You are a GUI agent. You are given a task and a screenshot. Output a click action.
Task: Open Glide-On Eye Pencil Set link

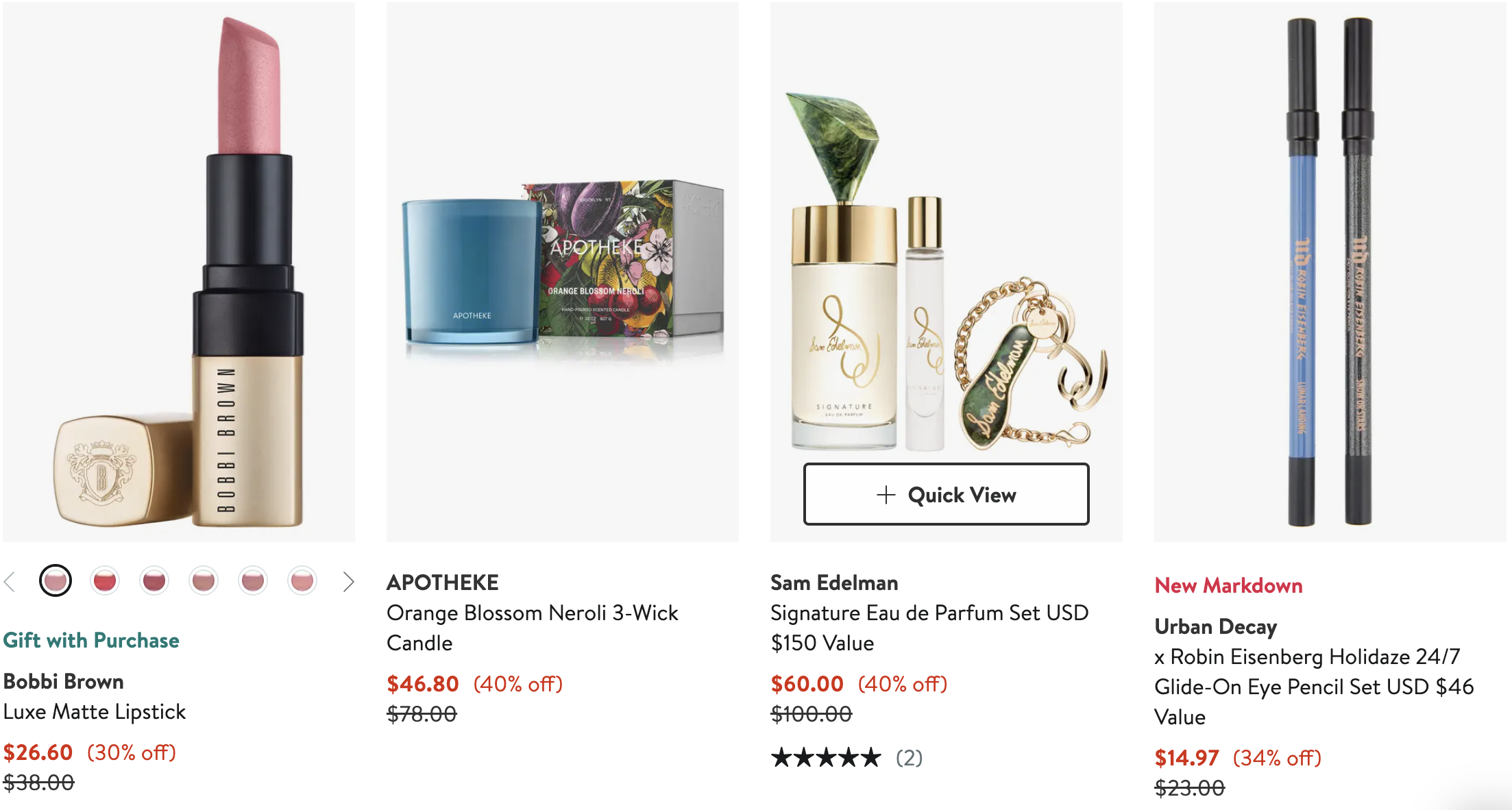click(x=1314, y=687)
